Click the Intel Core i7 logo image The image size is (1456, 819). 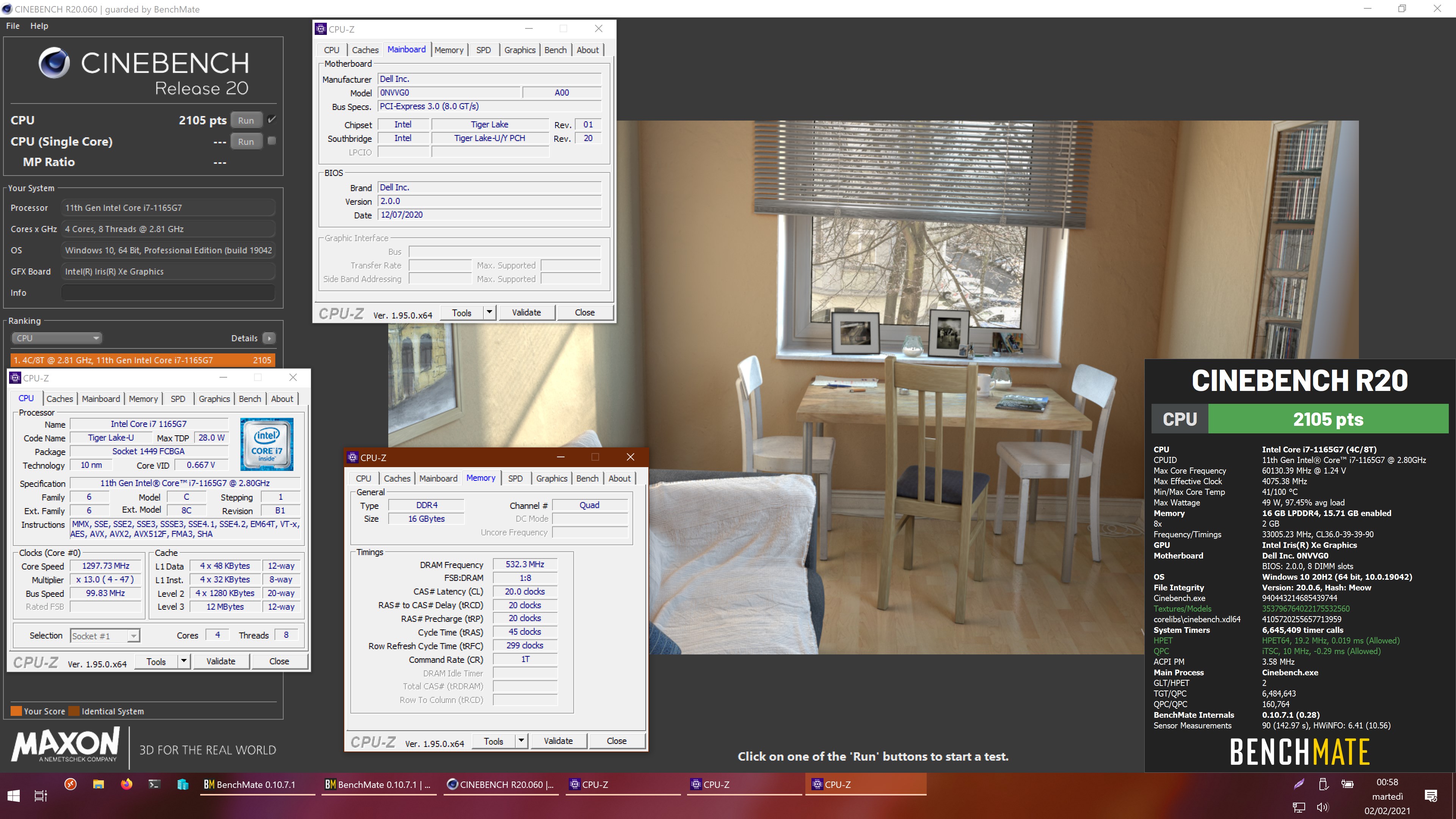267,444
